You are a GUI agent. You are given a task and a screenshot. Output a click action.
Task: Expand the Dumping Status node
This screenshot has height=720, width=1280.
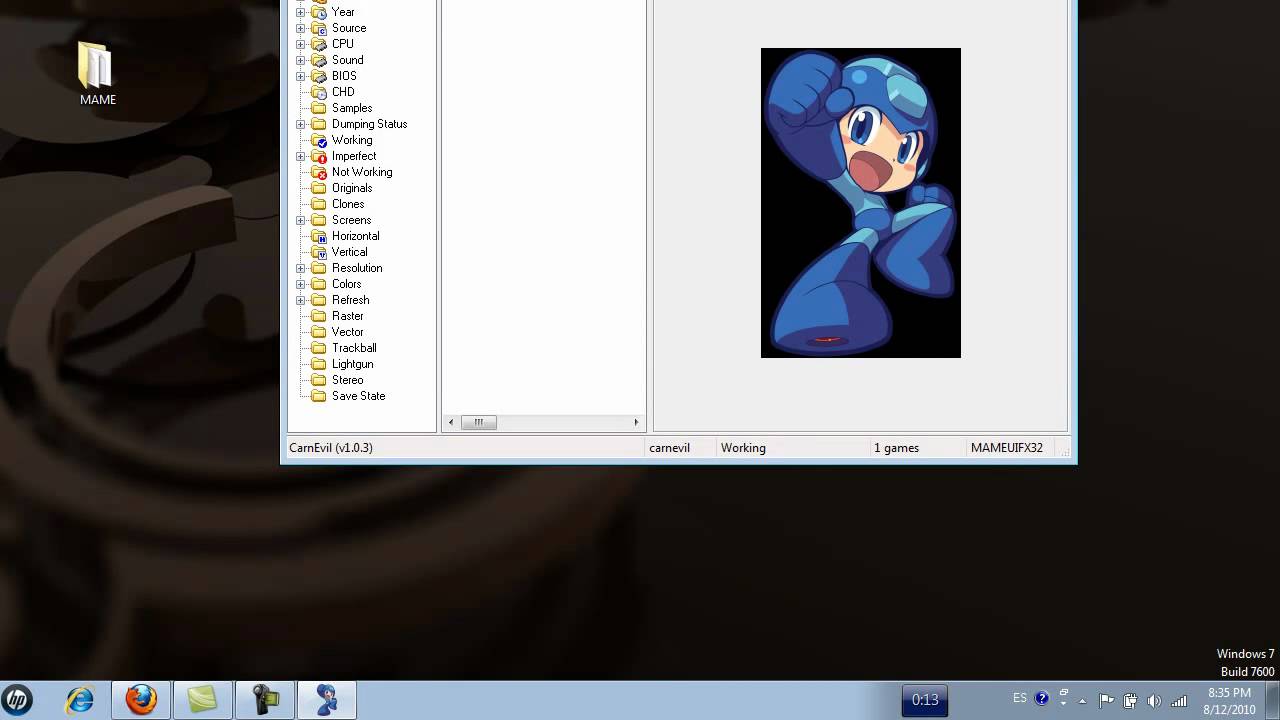tap(300, 124)
